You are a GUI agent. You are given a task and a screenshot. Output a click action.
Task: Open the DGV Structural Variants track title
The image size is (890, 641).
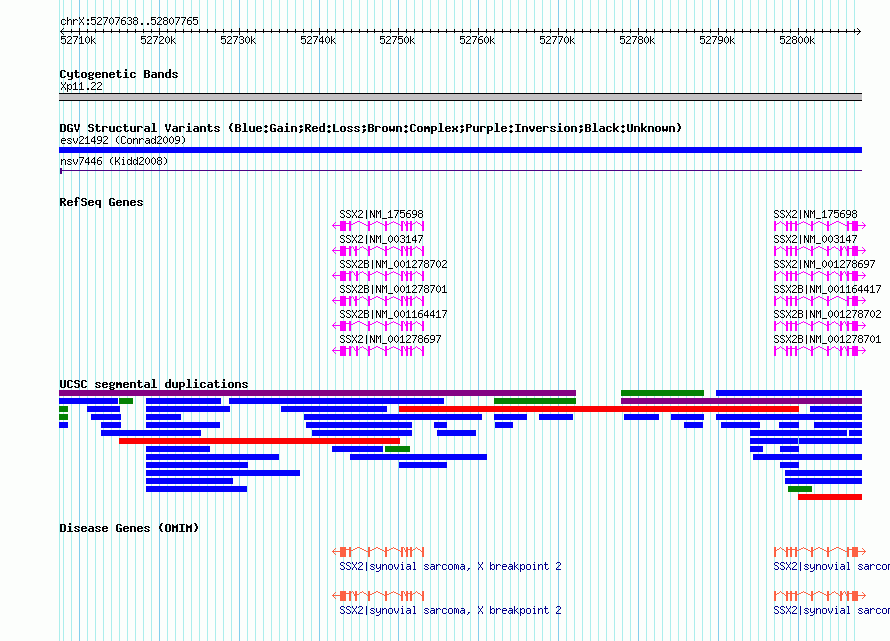(371, 128)
